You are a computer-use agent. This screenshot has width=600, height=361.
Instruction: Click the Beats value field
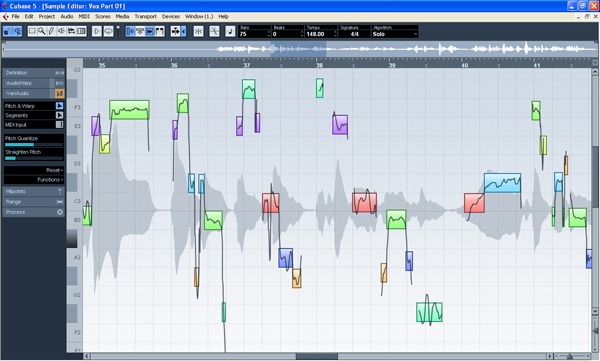286,34
